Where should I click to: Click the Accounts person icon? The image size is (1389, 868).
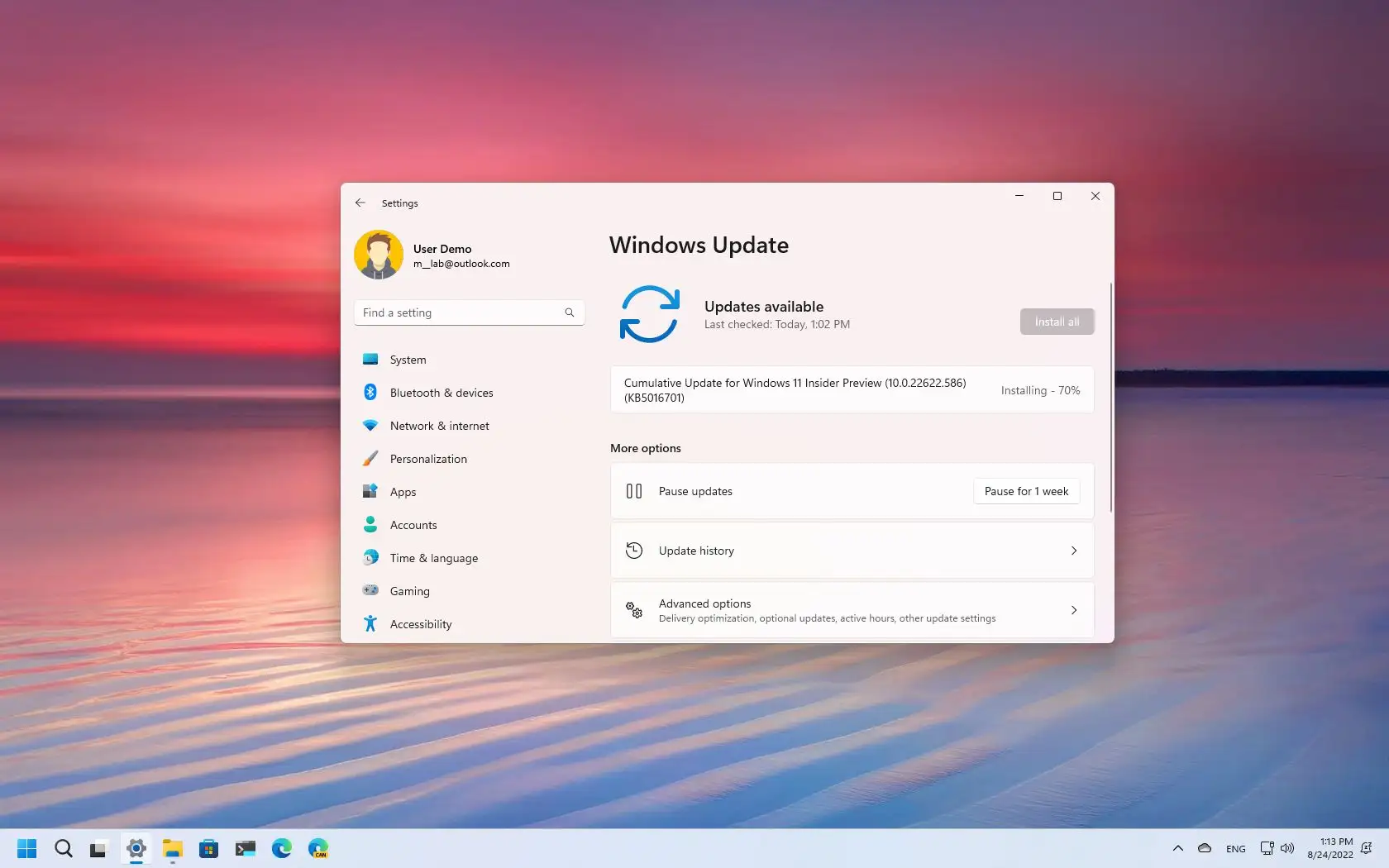370,524
